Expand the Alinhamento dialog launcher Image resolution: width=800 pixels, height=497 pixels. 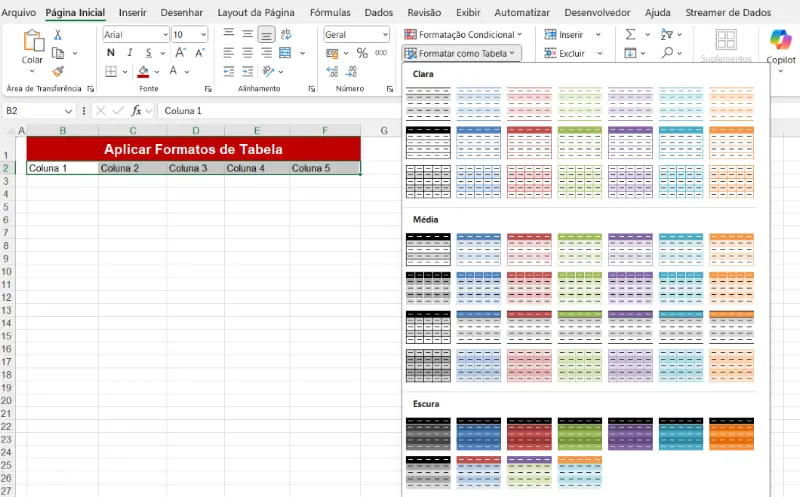[312, 89]
